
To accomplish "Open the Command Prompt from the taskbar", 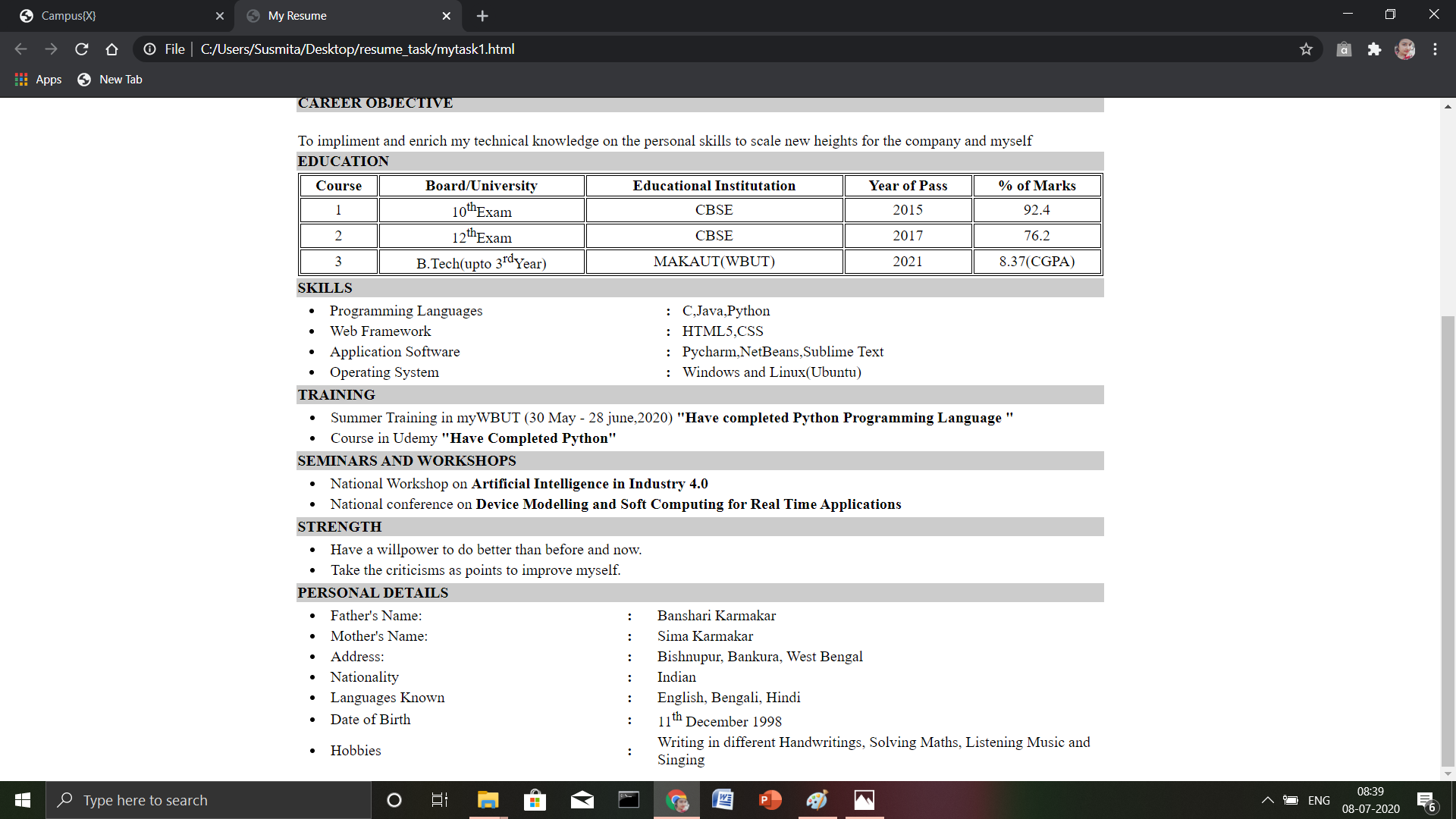I will click(629, 800).
